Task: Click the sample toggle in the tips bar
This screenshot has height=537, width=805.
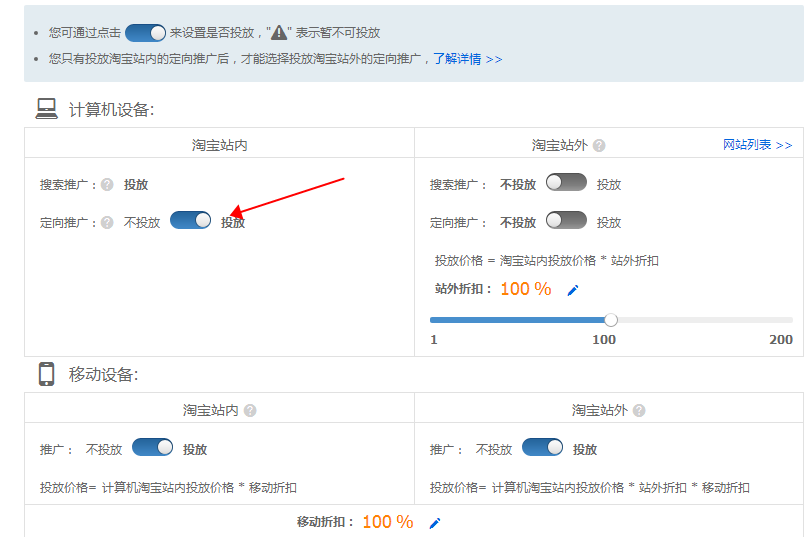Action: coord(145,33)
